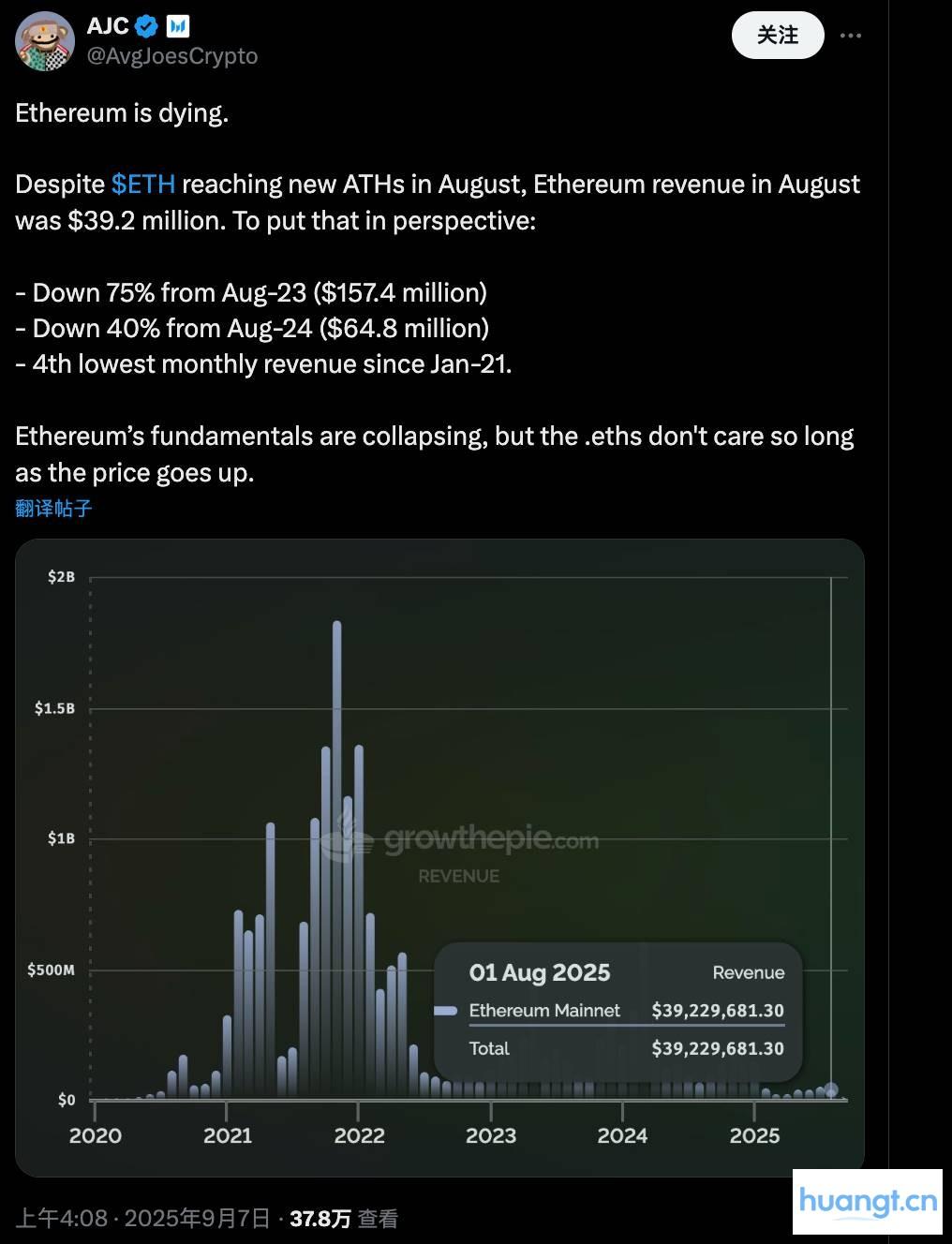
Task: Click 翻译帖子 to translate the post
Action: pyautogui.click(x=53, y=508)
